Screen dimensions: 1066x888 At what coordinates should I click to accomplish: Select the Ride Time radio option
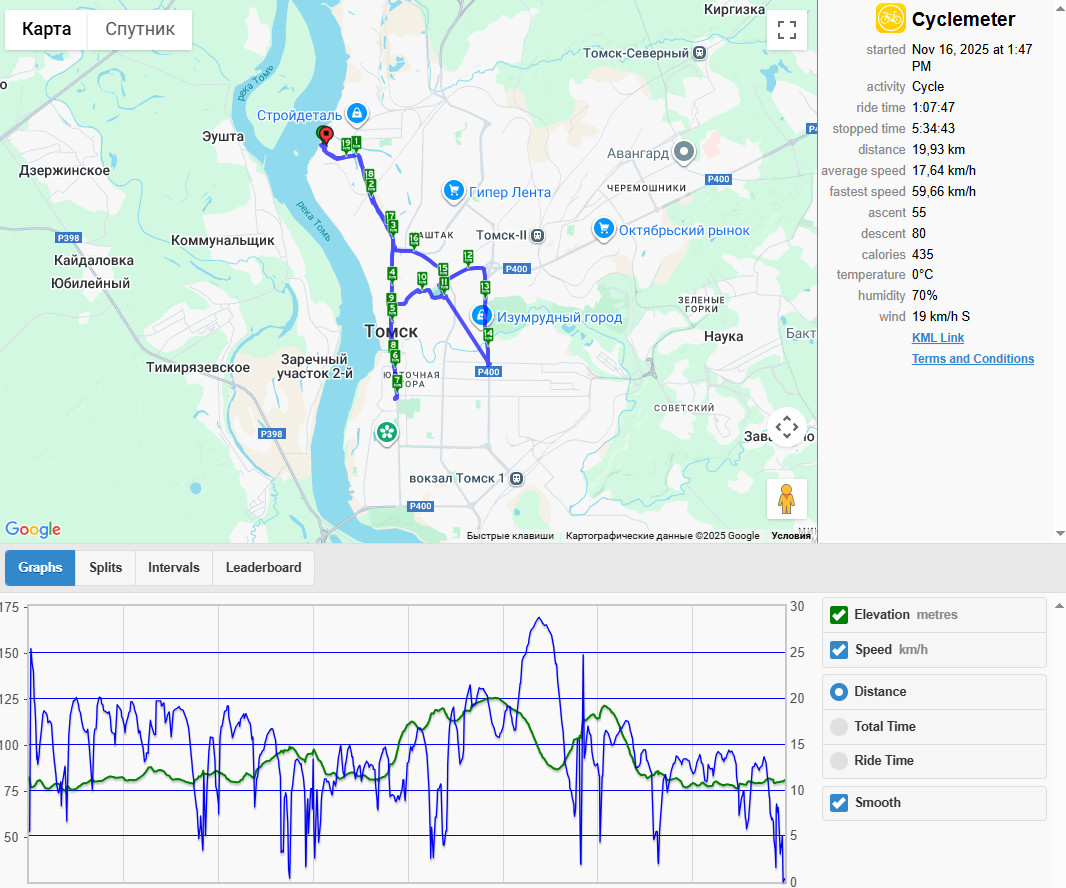point(839,761)
